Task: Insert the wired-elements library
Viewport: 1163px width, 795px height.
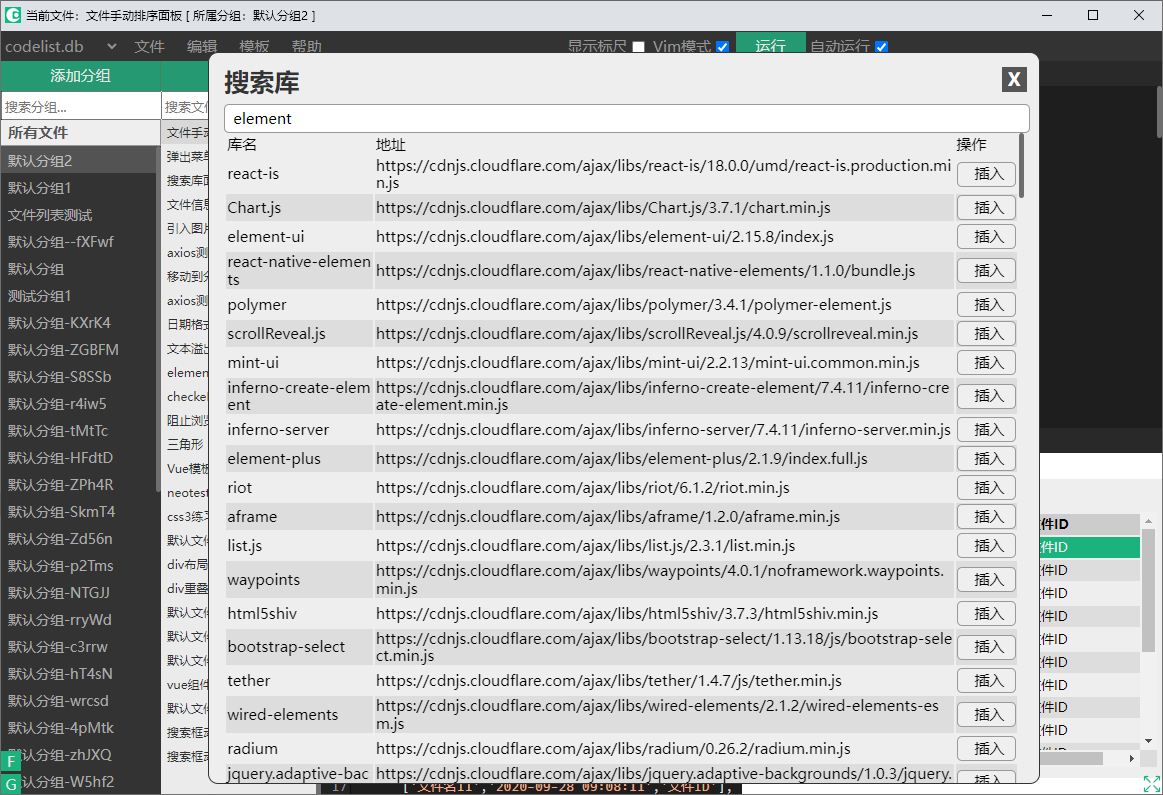Action: pos(986,714)
